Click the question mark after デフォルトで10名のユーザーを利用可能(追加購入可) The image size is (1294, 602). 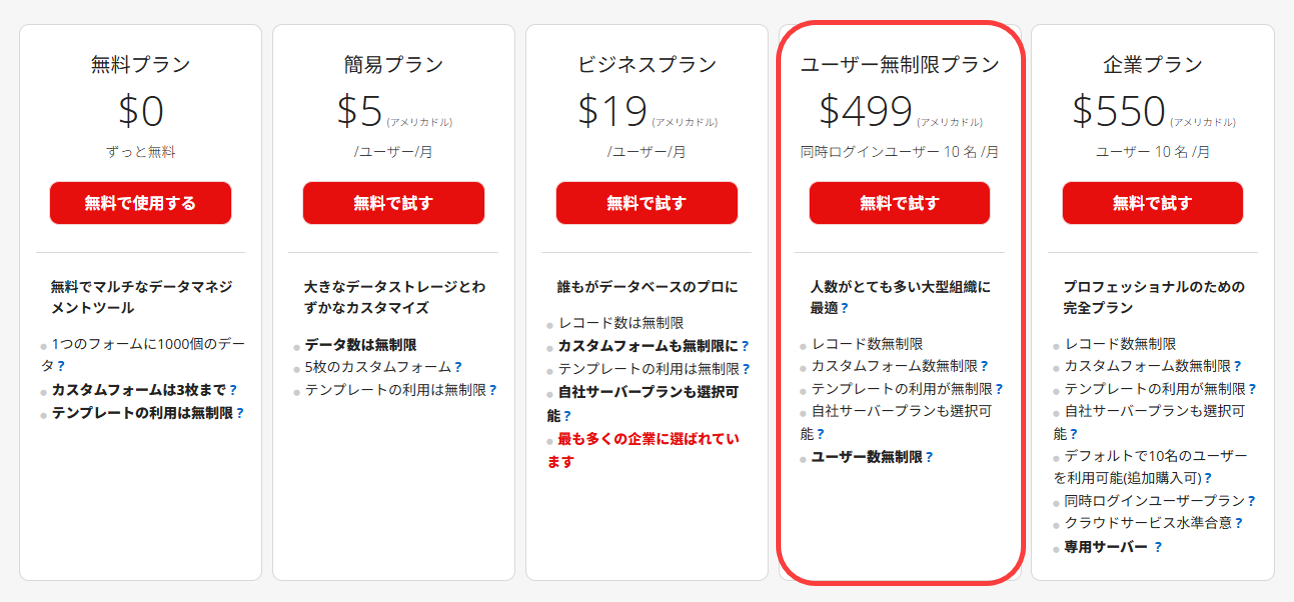pyautogui.click(x=1208, y=478)
